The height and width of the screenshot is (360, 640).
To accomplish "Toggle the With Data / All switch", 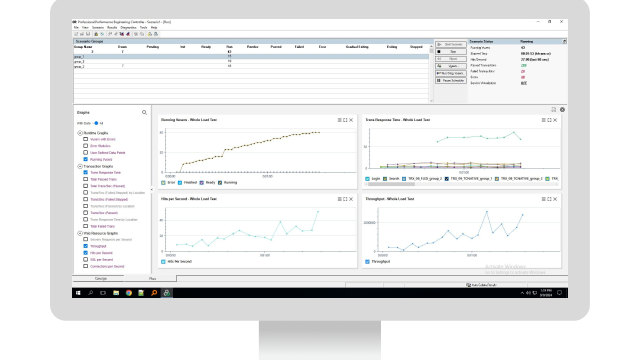I will tap(96, 123).
